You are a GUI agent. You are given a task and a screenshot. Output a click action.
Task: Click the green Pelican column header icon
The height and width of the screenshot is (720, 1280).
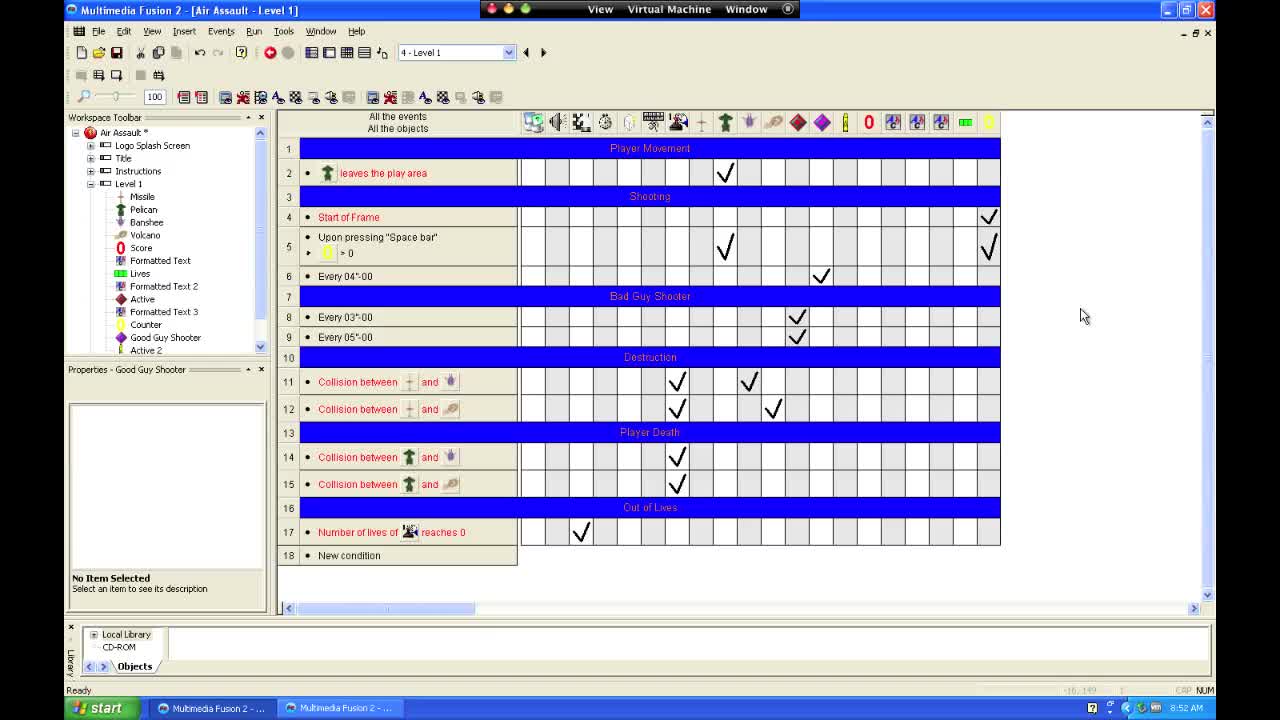tap(725, 122)
